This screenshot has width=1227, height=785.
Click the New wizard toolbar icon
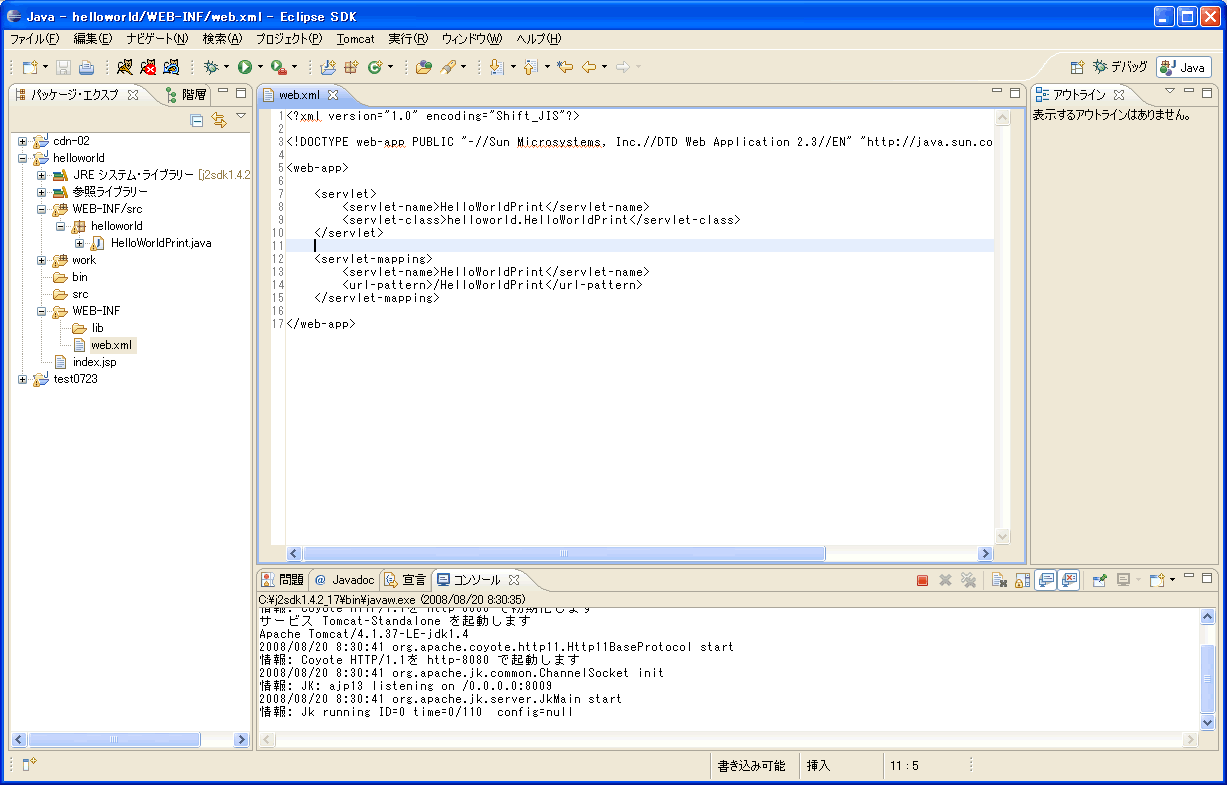(x=30, y=67)
